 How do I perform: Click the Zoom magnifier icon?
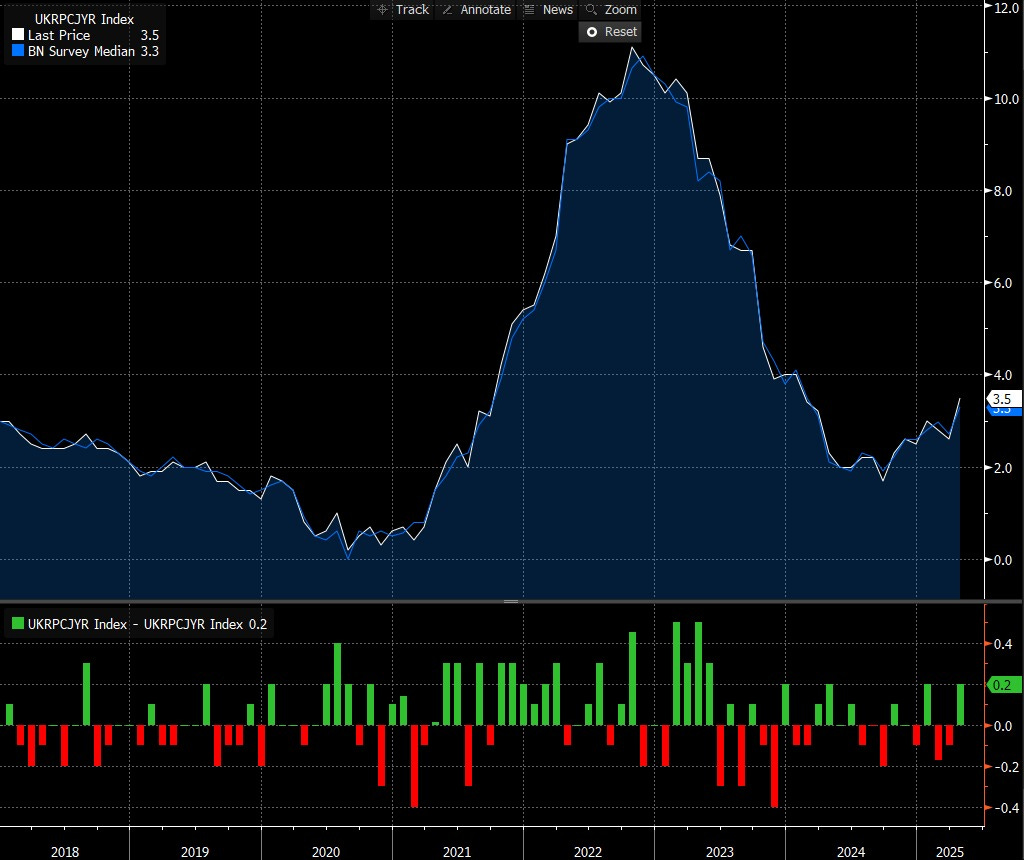click(x=591, y=10)
